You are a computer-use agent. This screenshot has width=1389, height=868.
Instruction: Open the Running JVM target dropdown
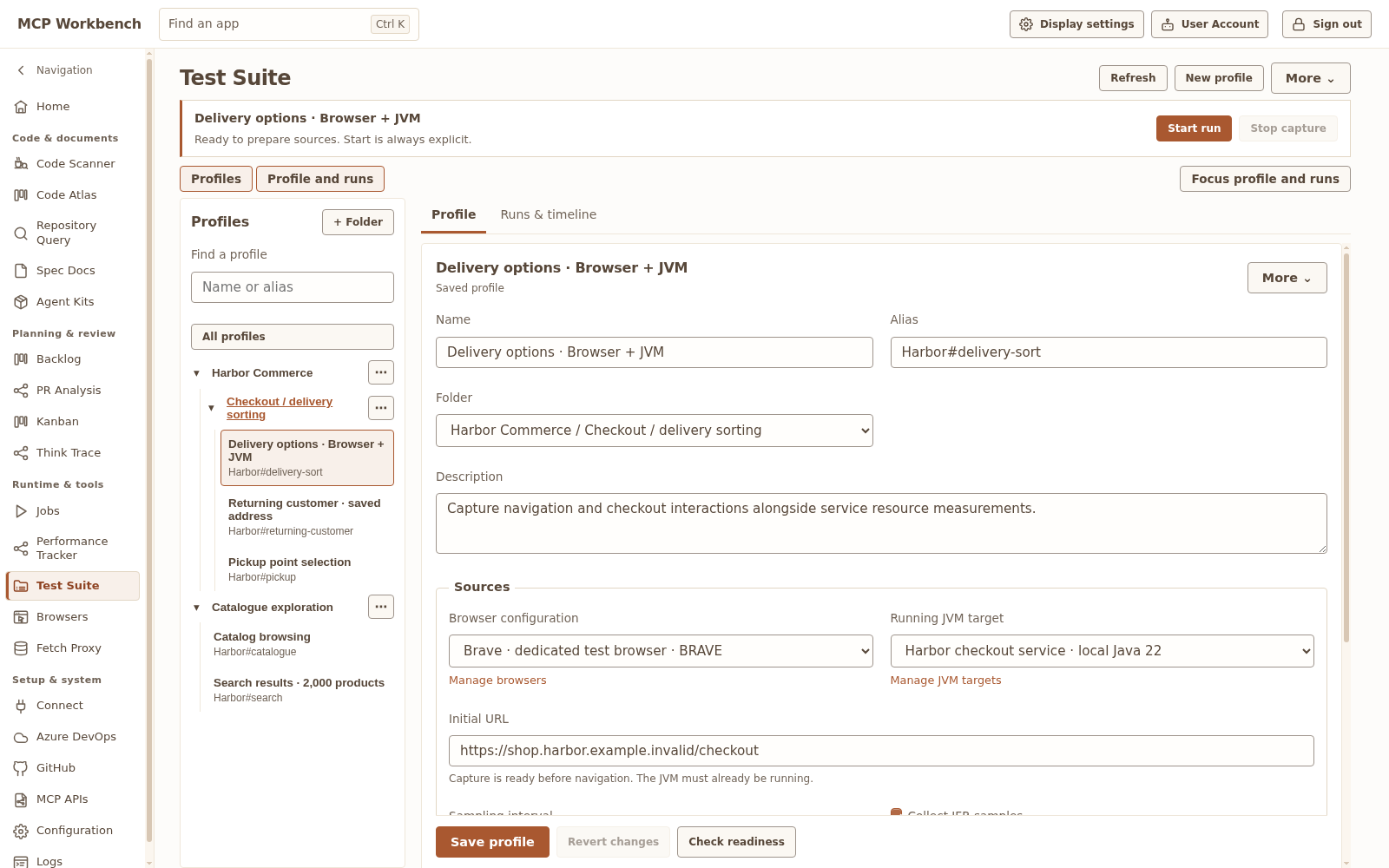(x=1102, y=651)
